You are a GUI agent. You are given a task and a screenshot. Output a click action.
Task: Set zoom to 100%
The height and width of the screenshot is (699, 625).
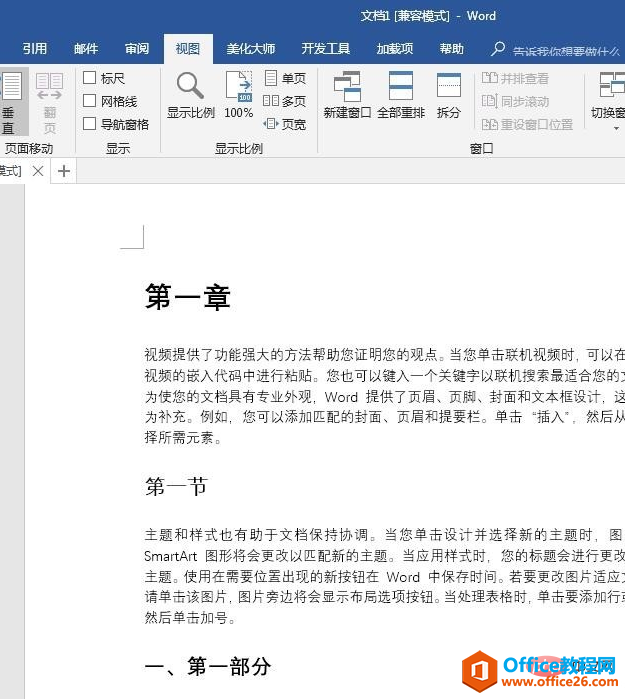tap(238, 96)
